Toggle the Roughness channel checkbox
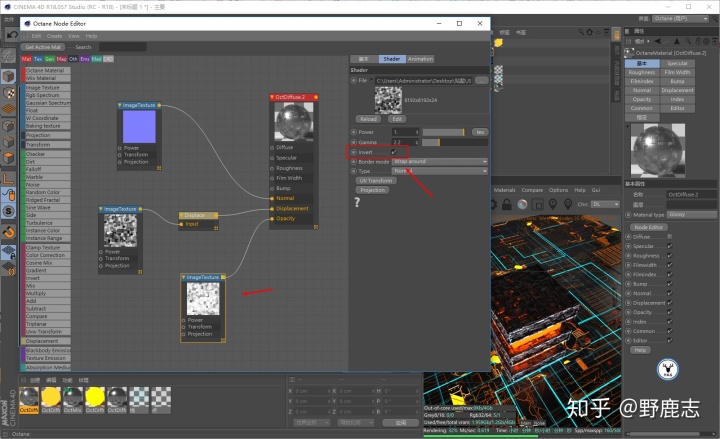Screen dimensions: 720x439 pyautogui.click(x=669, y=256)
